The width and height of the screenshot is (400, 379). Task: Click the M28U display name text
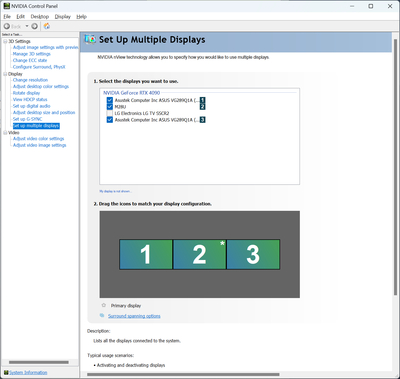120,107
